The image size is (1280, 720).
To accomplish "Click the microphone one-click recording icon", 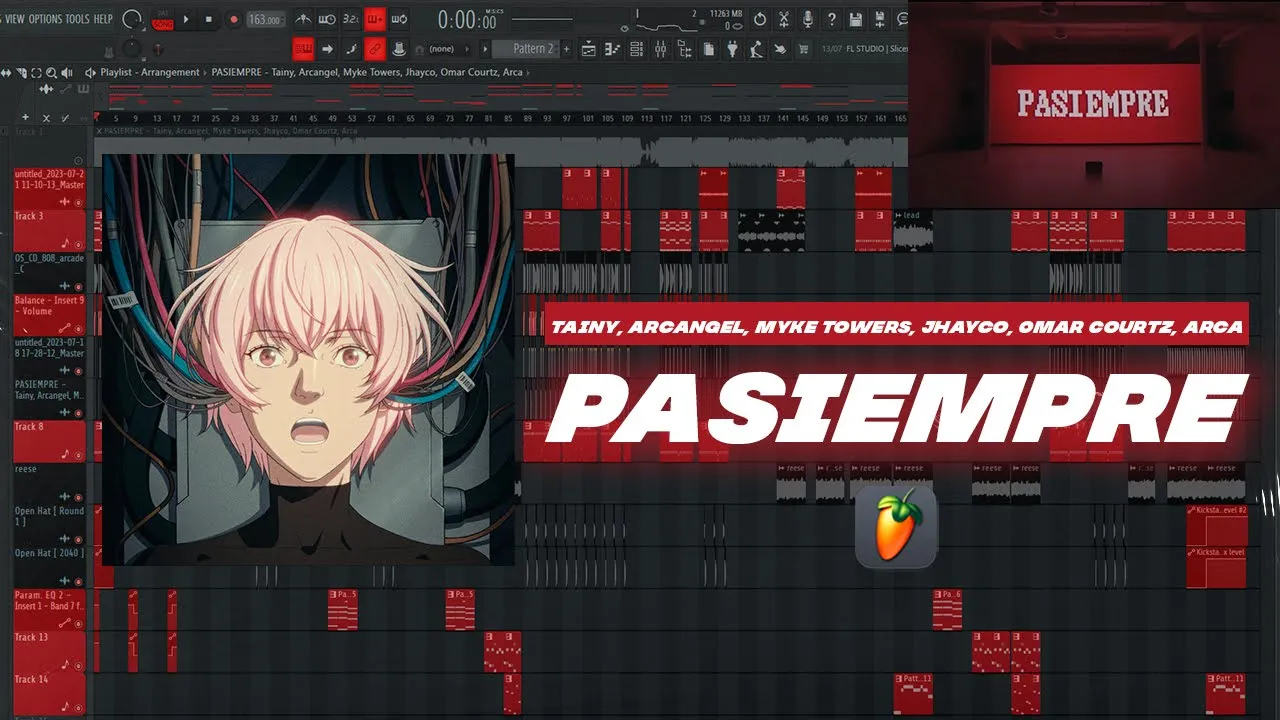I will (808, 19).
